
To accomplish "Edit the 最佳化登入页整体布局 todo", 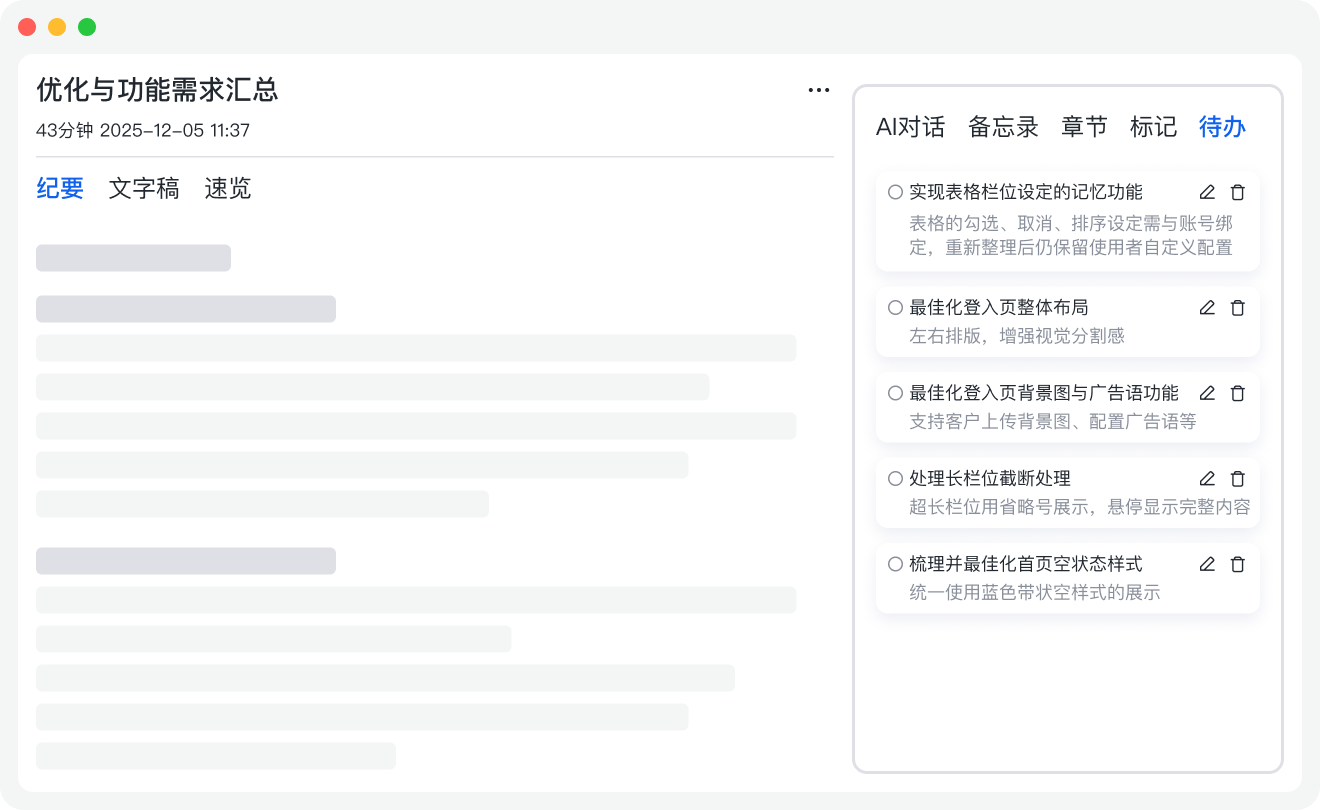I will [1207, 308].
